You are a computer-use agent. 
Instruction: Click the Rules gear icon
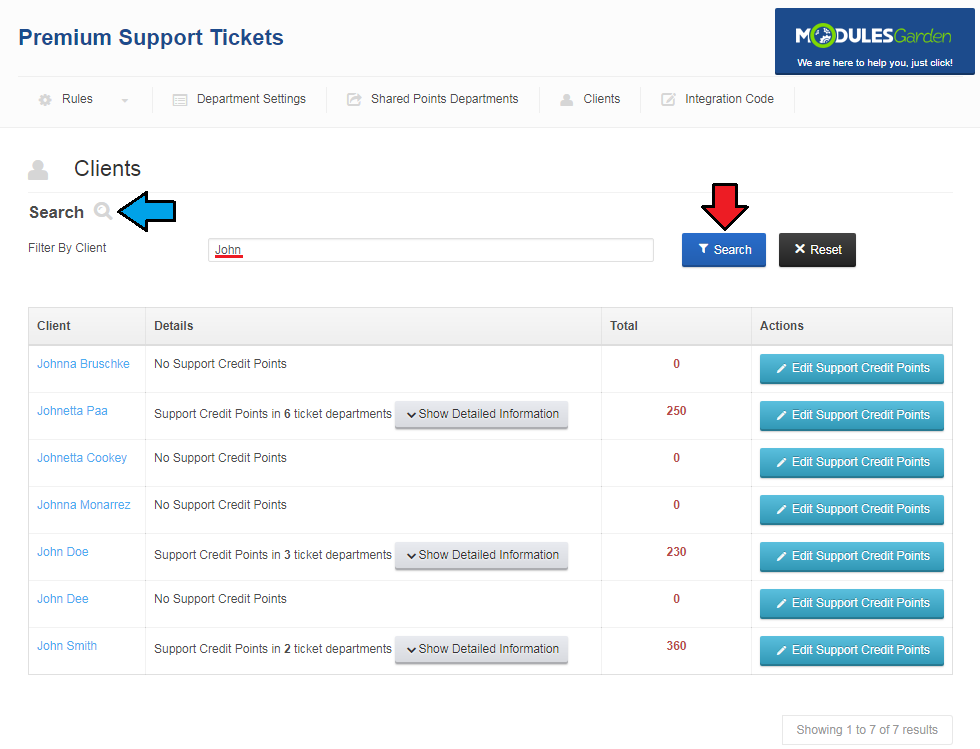[45, 99]
